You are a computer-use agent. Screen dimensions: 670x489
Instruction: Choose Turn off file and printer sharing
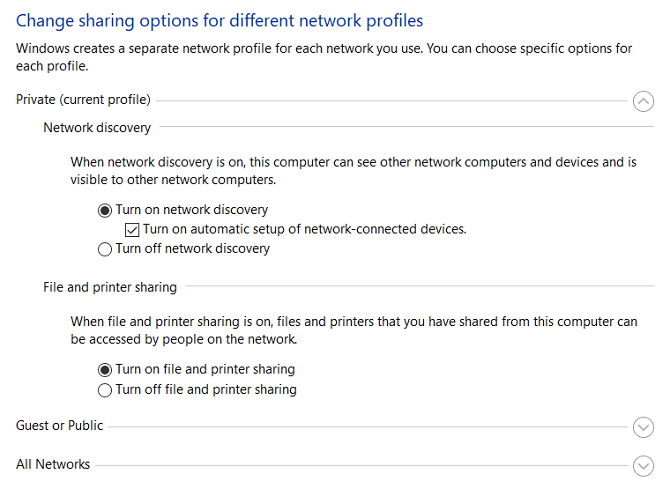[x=105, y=390]
